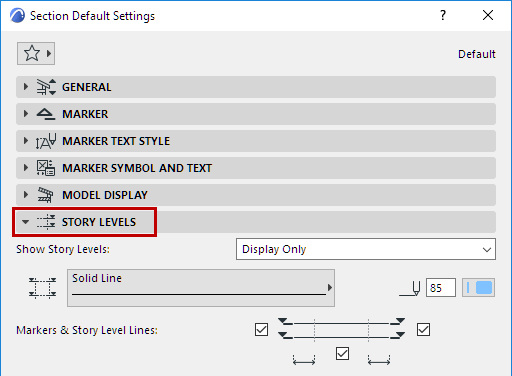Click the MARKER panel title
The image size is (512, 376).
(85, 114)
